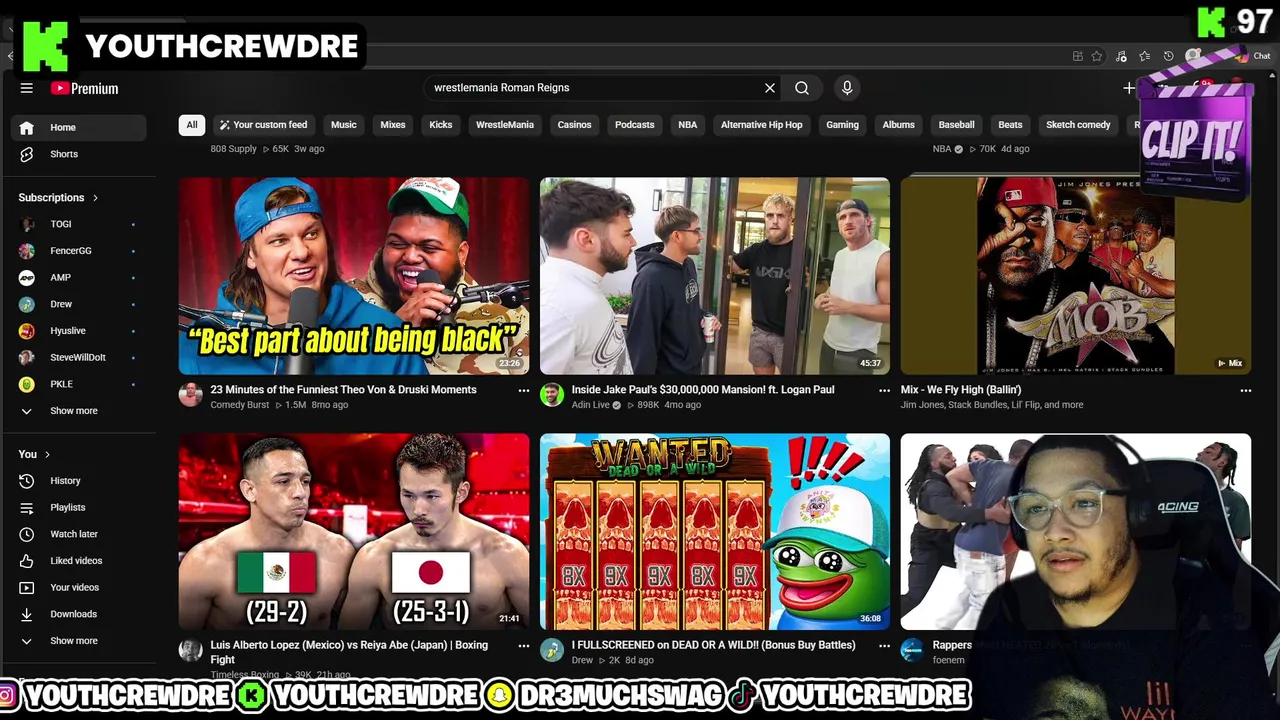1280x720 pixels.
Task: Open the YouTube hamburger guide menu
Action: pos(27,88)
